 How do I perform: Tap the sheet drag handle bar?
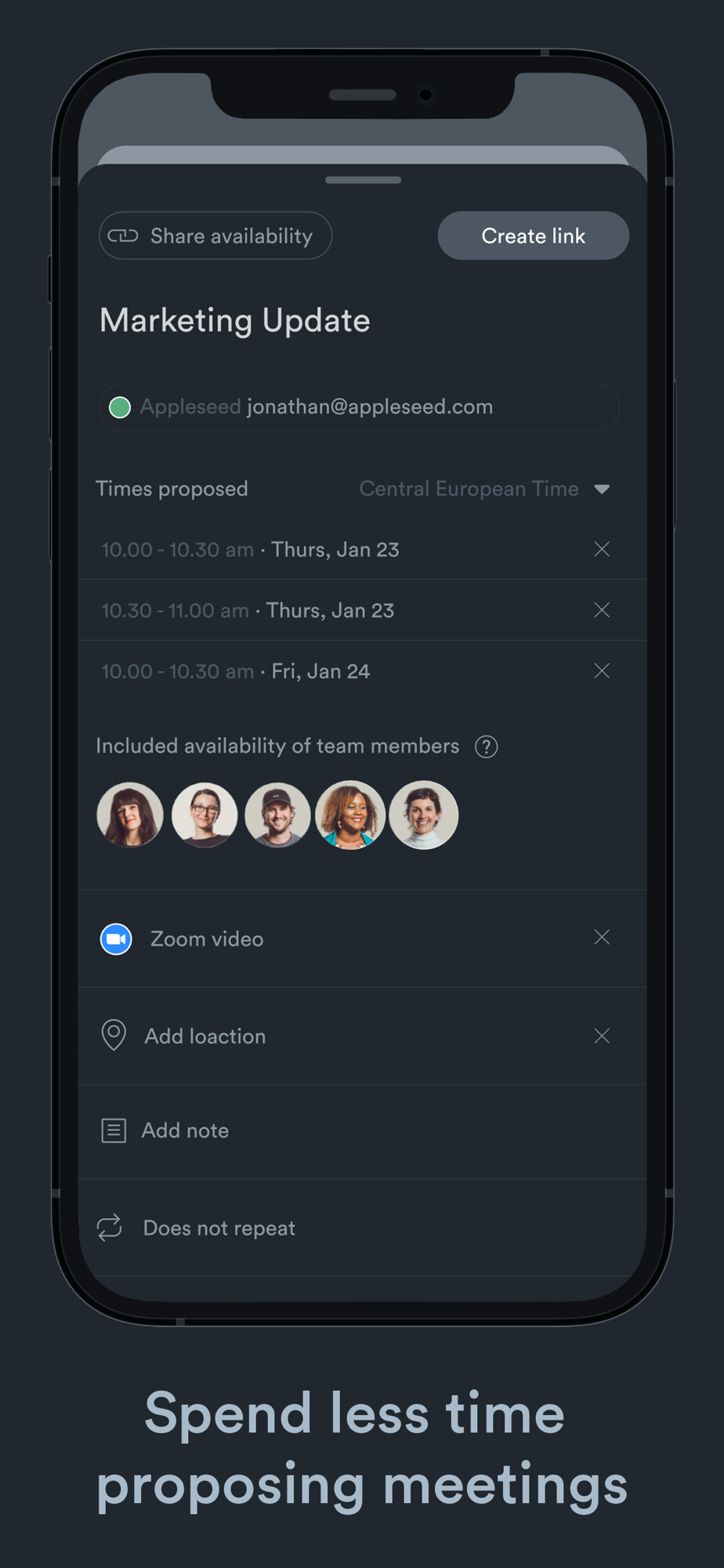tap(363, 180)
